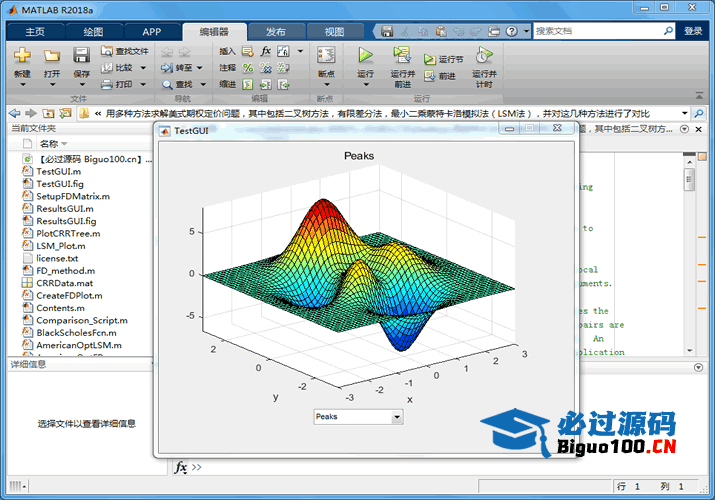Open the Name (名称) column sort dropdown
Viewport: 715px width, 500px height.
coord(64,144)
